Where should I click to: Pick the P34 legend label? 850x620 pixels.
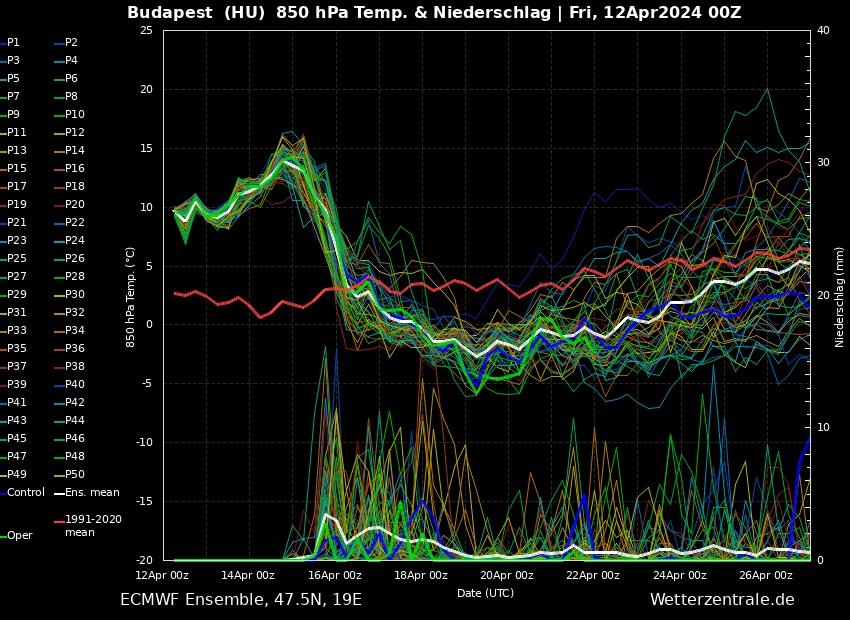[75, 331]
